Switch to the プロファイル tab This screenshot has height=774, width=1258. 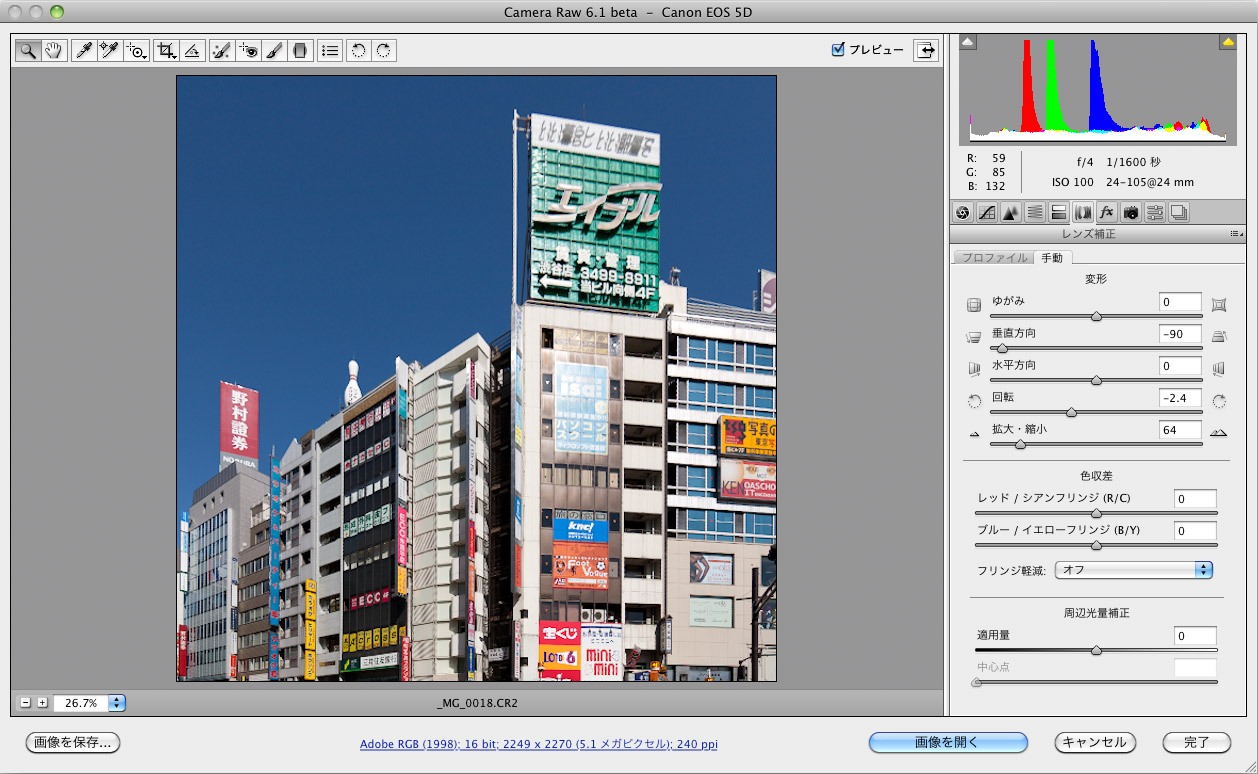point(994,257)
